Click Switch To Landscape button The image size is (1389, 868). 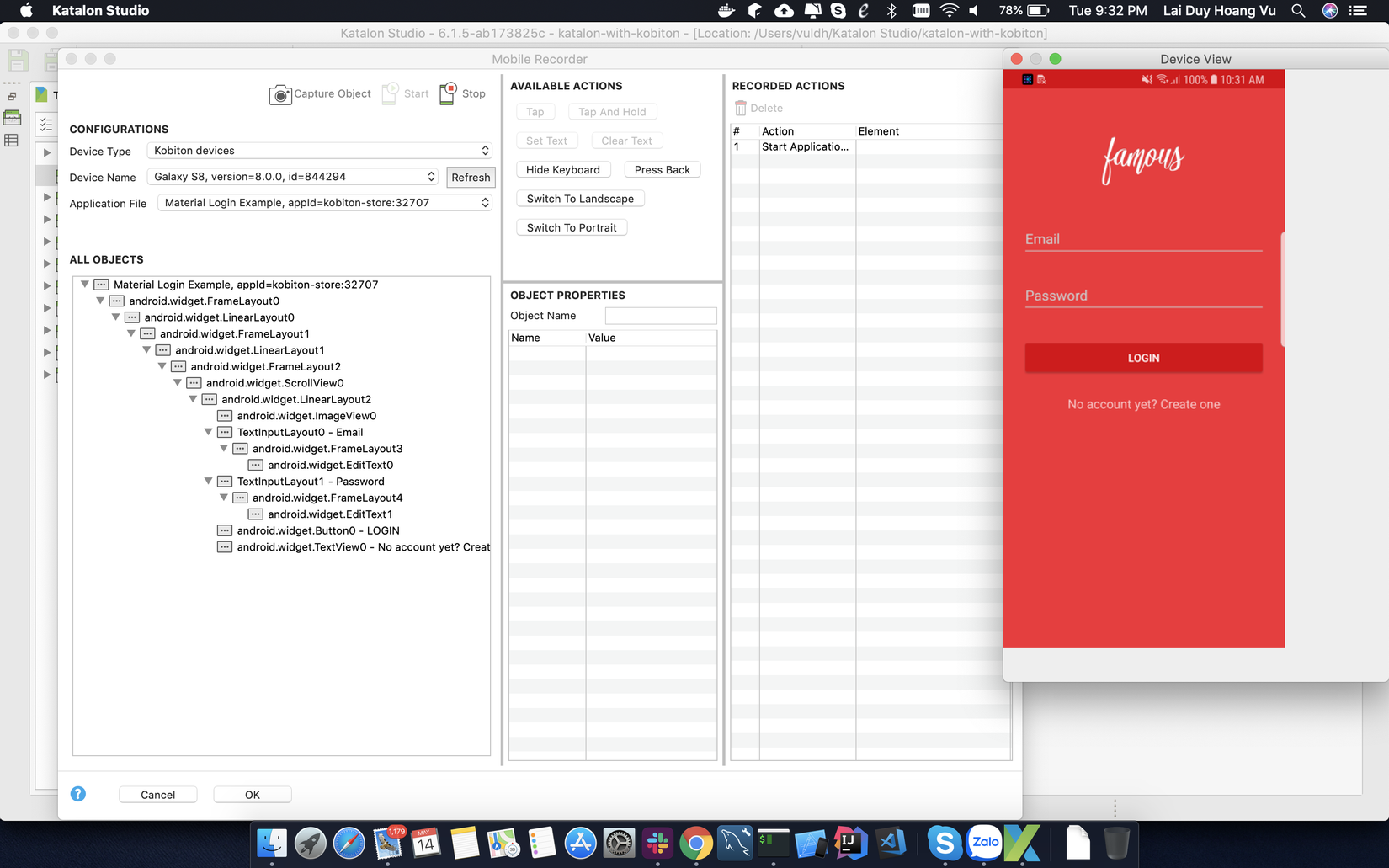click(x=580, y=199)
